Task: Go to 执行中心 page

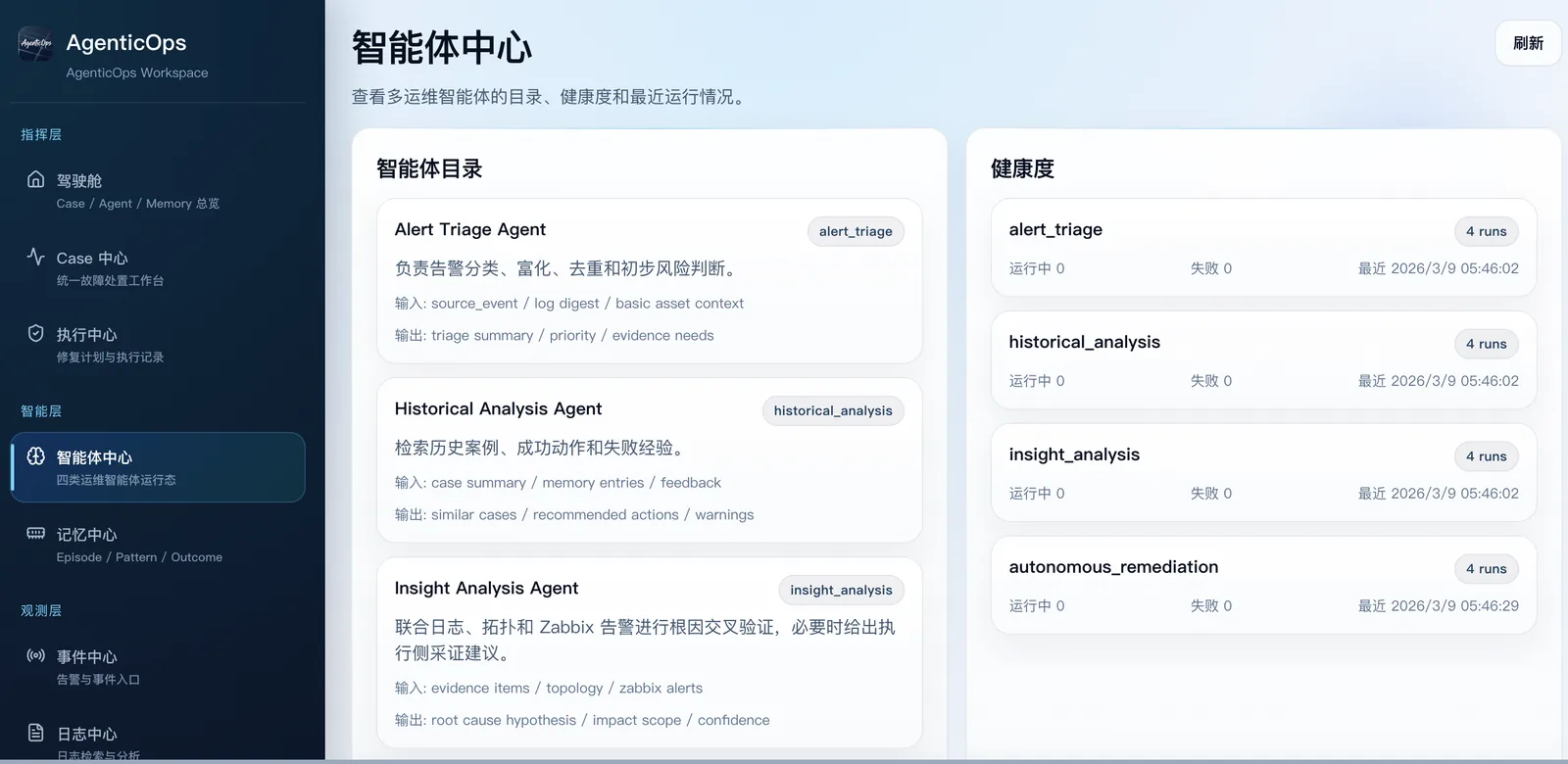Action: pos(158,345)
